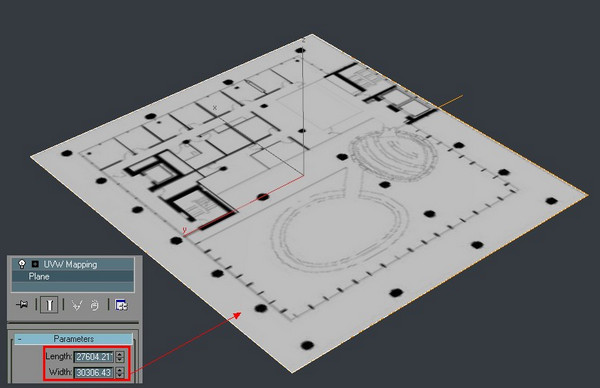The height and width of the screenshot is (388, 600).
Task: Click the Remove Modifier from Stack icon
Action: pos(94,305)
